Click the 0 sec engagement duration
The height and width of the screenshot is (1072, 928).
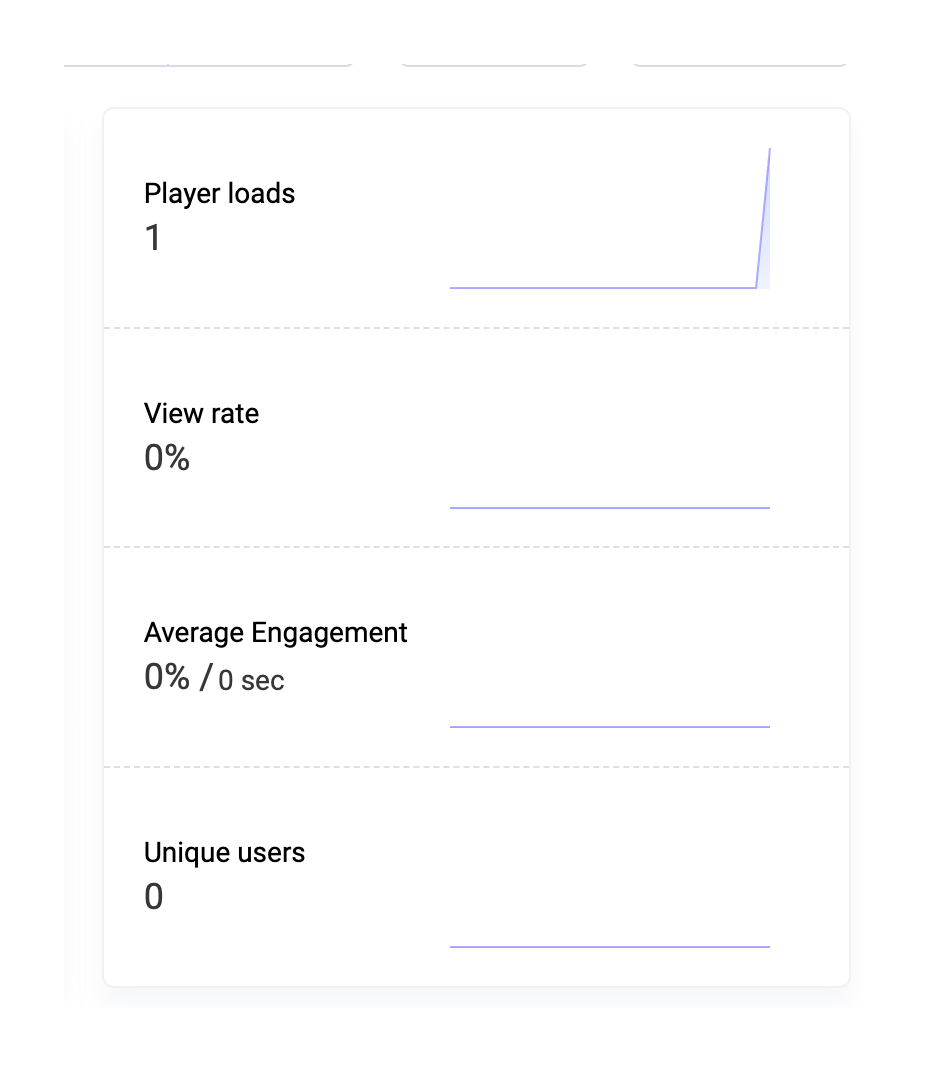(x=251, y=681)
